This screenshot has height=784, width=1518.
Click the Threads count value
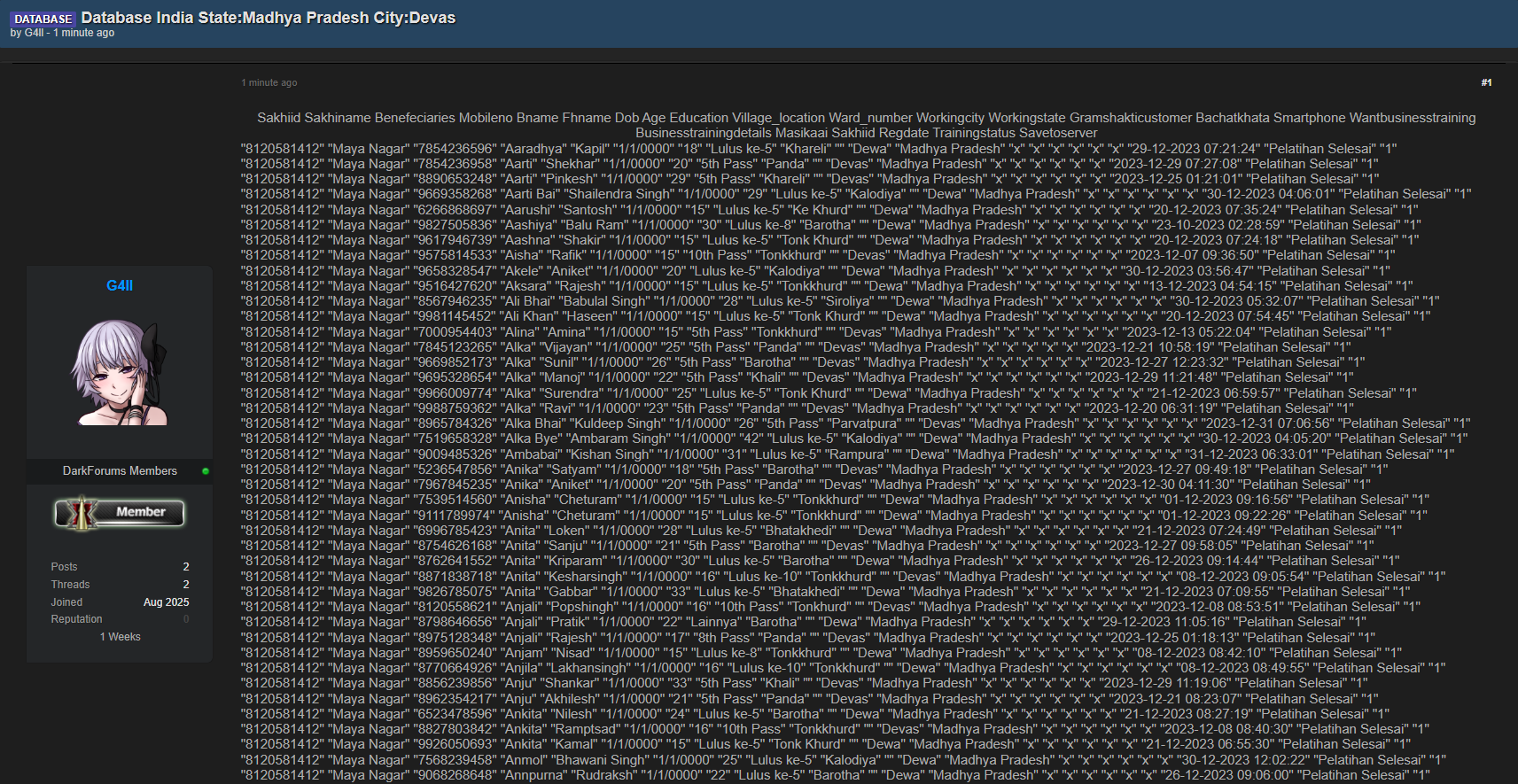(186, 585)
